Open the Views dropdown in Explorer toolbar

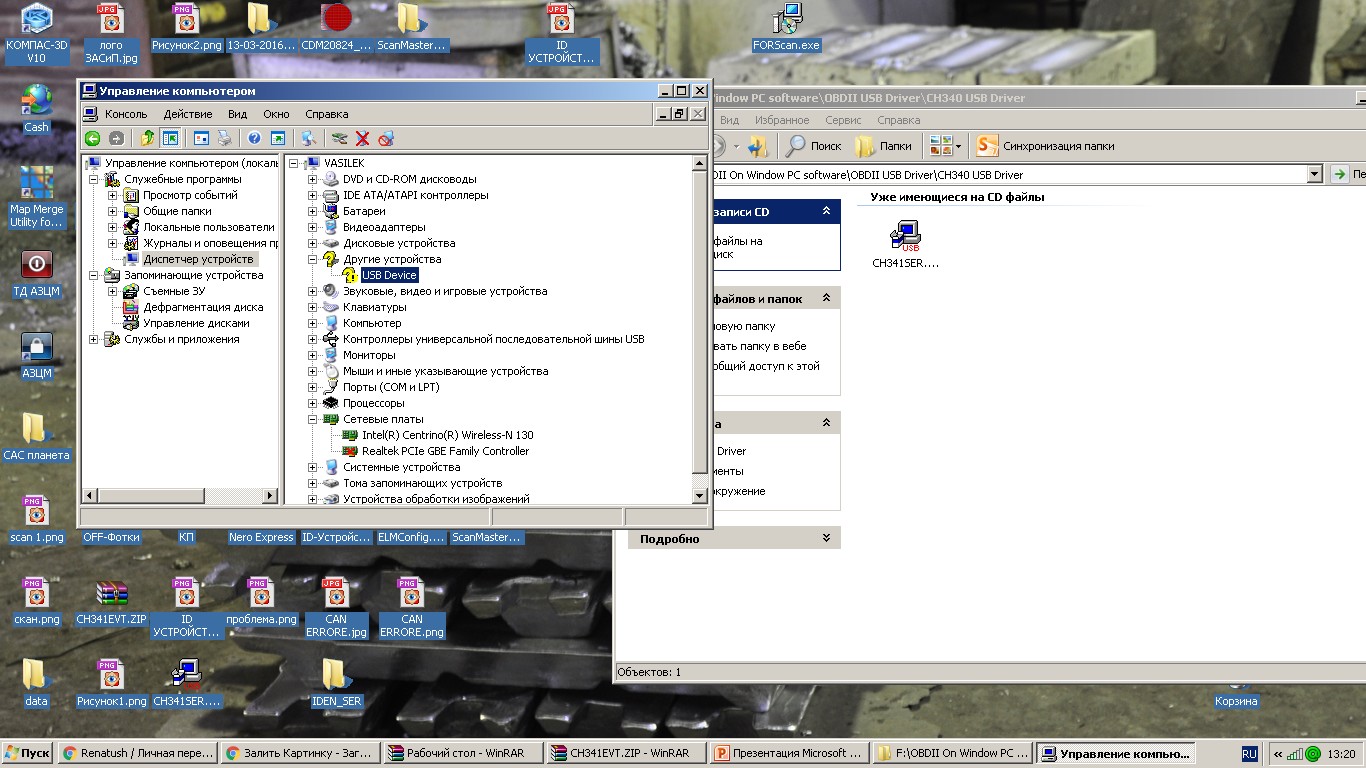click(x=946, y=146)
